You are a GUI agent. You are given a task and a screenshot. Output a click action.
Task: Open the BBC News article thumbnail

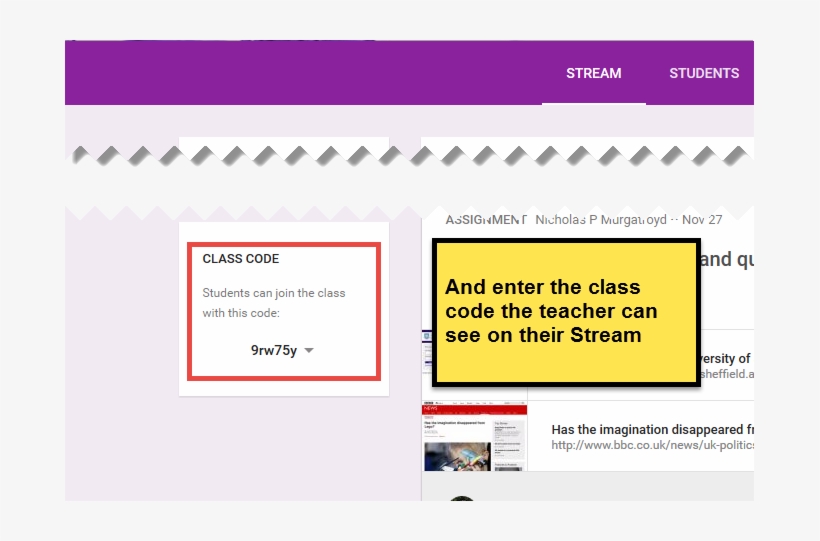click(x=473, y=437)
